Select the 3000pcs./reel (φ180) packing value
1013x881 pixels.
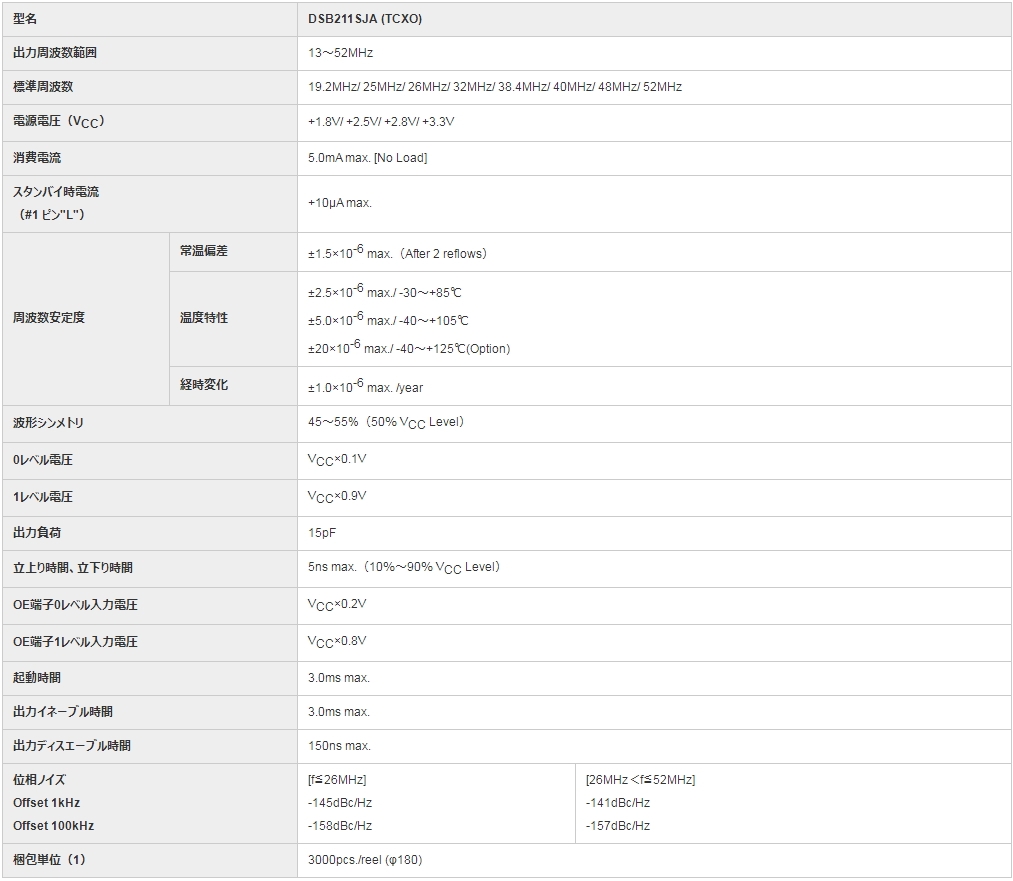pos(364,860)
